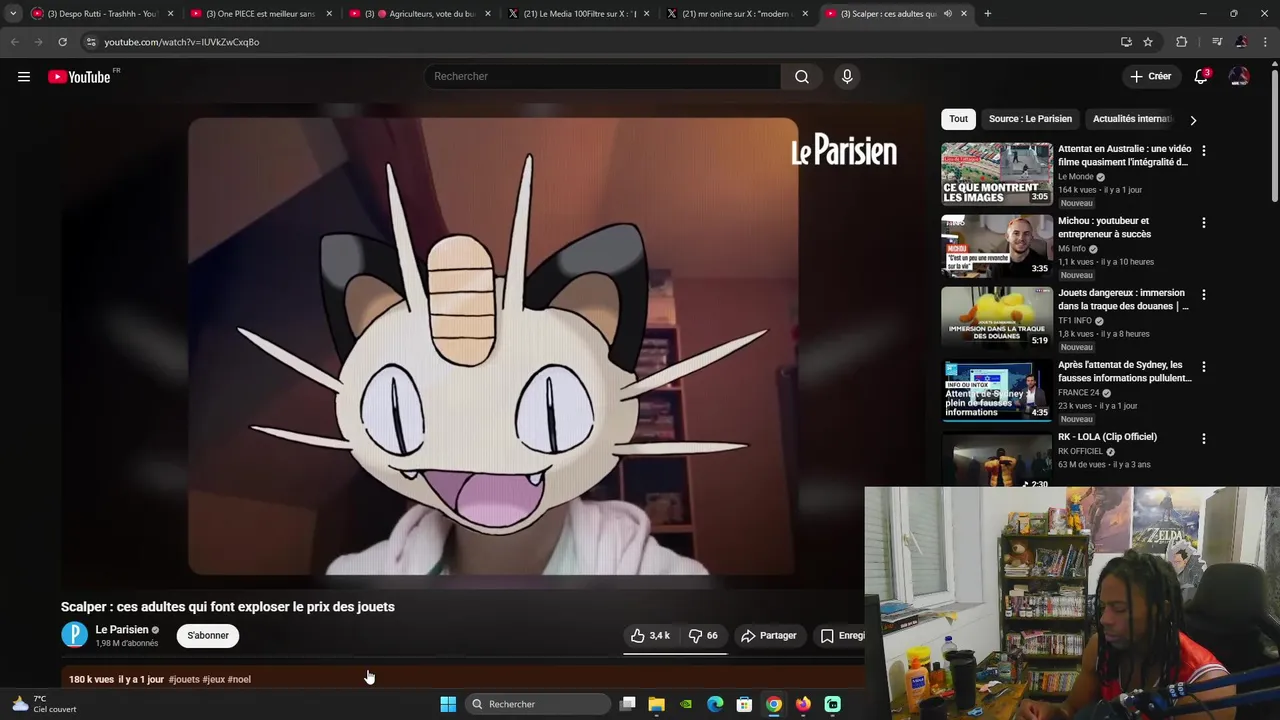
Task: Open options for Jouets dangereux video
Action: click(x=1204, y=295)
